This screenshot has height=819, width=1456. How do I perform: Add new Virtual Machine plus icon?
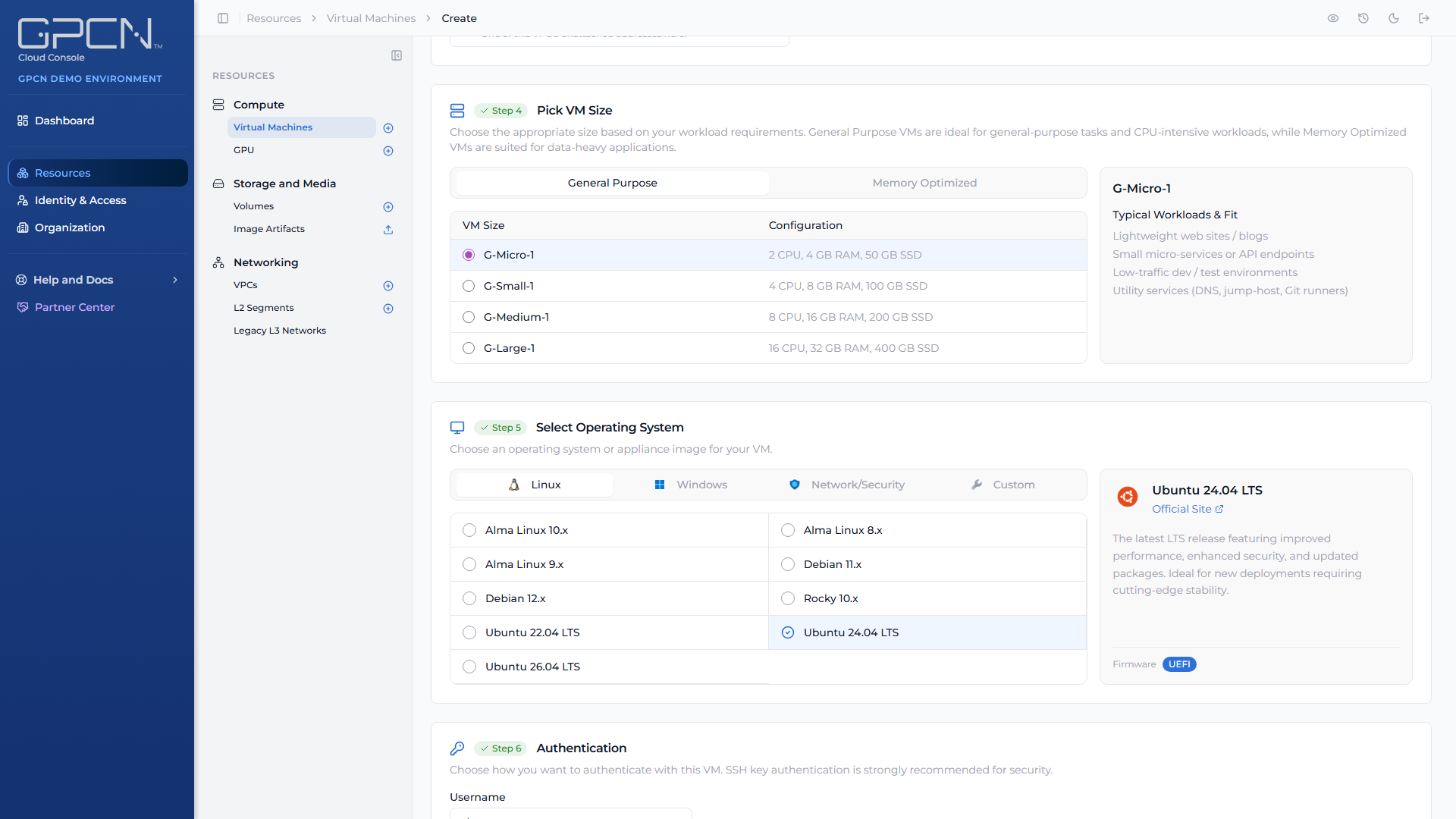pyautogui.click(x=388, y=128)
